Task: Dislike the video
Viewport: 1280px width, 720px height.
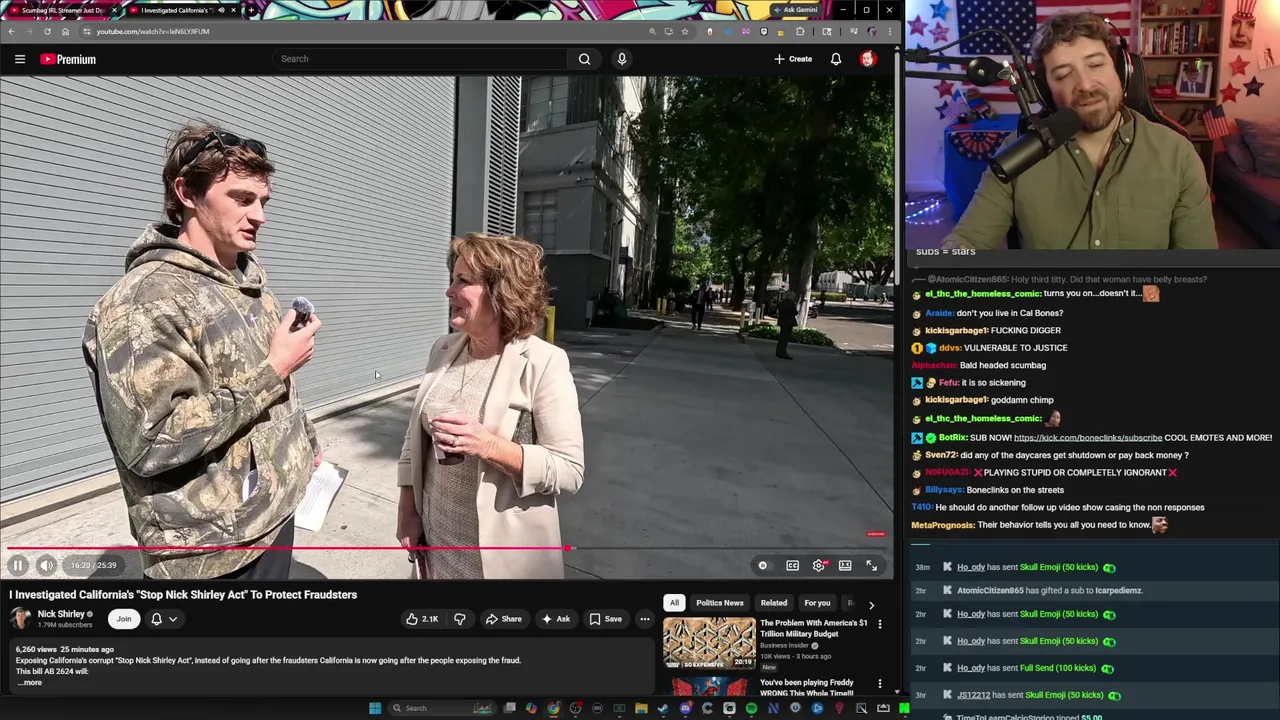Action: (460, 619)
